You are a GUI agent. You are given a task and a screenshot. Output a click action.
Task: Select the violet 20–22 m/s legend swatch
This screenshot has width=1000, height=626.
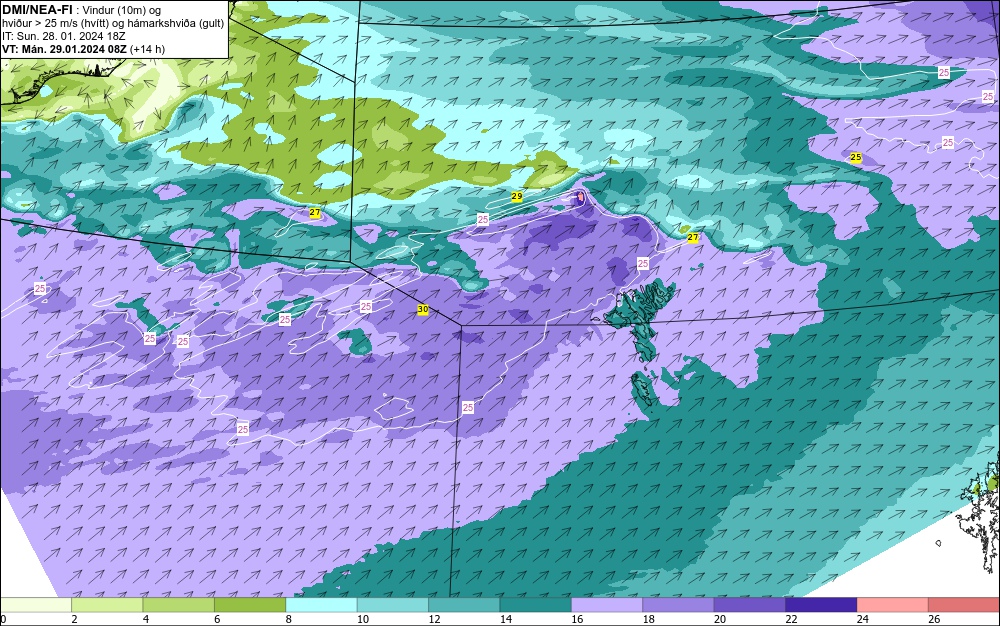point(750,605)
